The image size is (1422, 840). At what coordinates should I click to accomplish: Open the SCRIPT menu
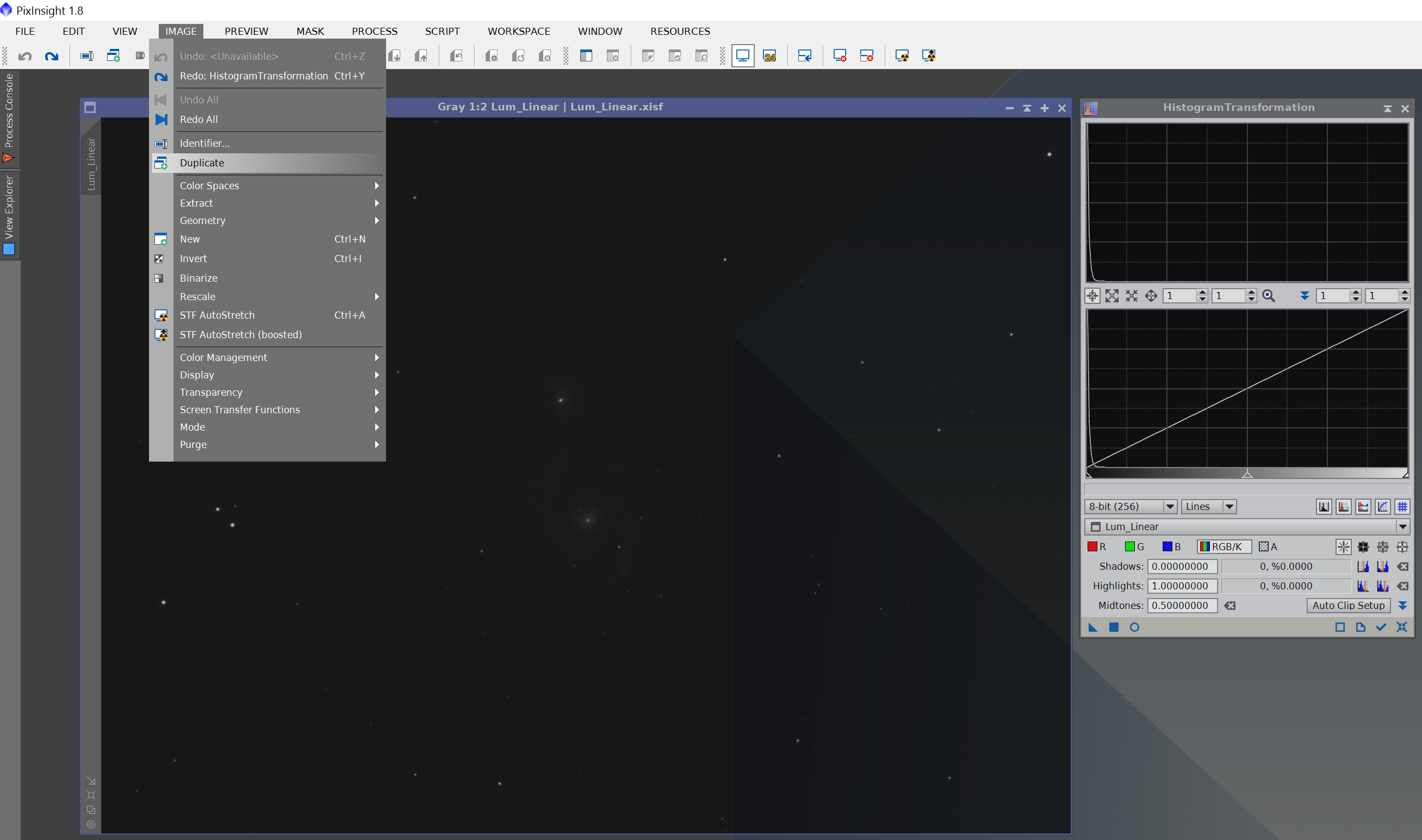point(442,31)
